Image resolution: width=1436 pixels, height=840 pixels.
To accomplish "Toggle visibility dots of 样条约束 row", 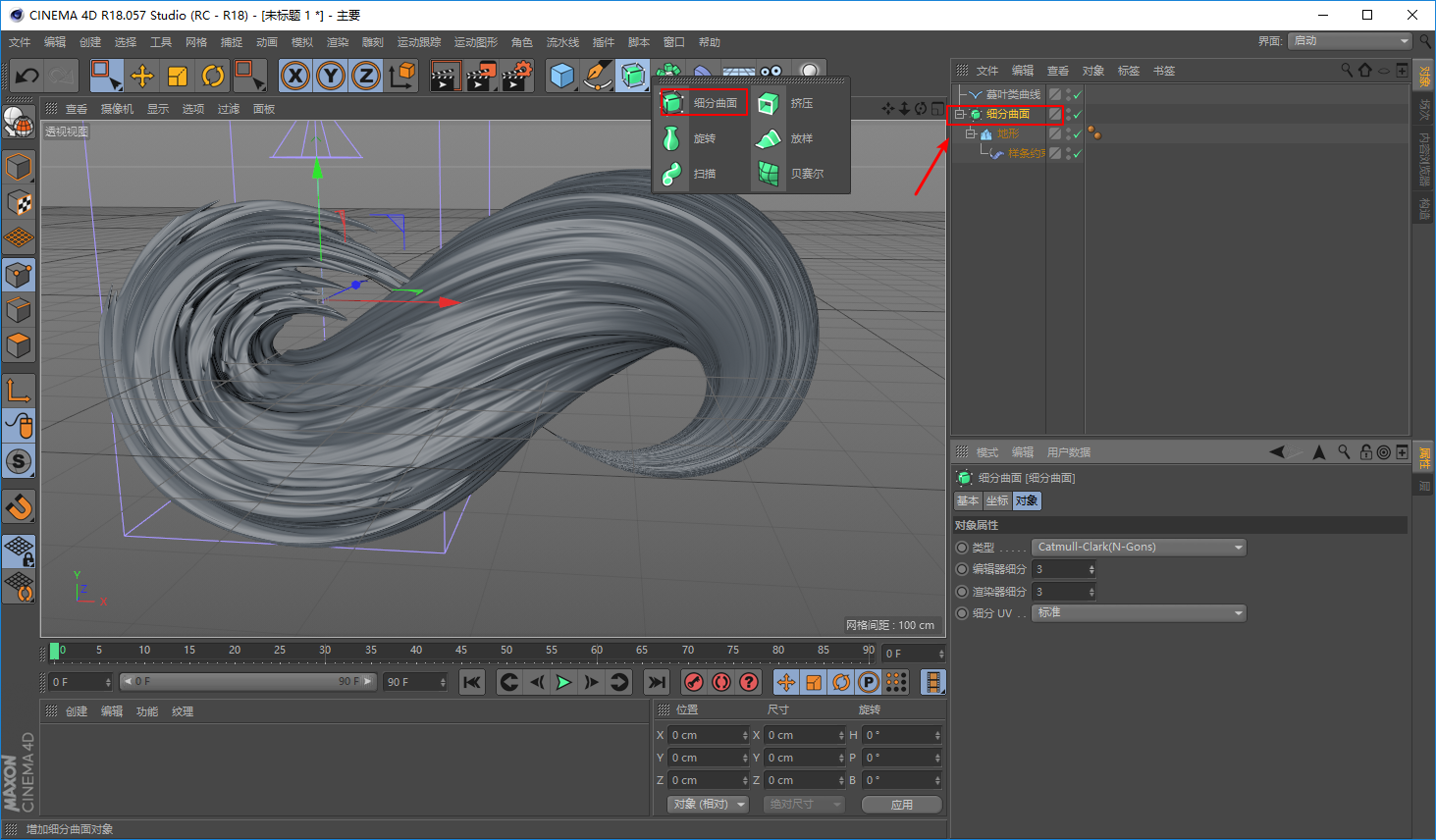I will pyautogui.click(x=1068, y=154).
